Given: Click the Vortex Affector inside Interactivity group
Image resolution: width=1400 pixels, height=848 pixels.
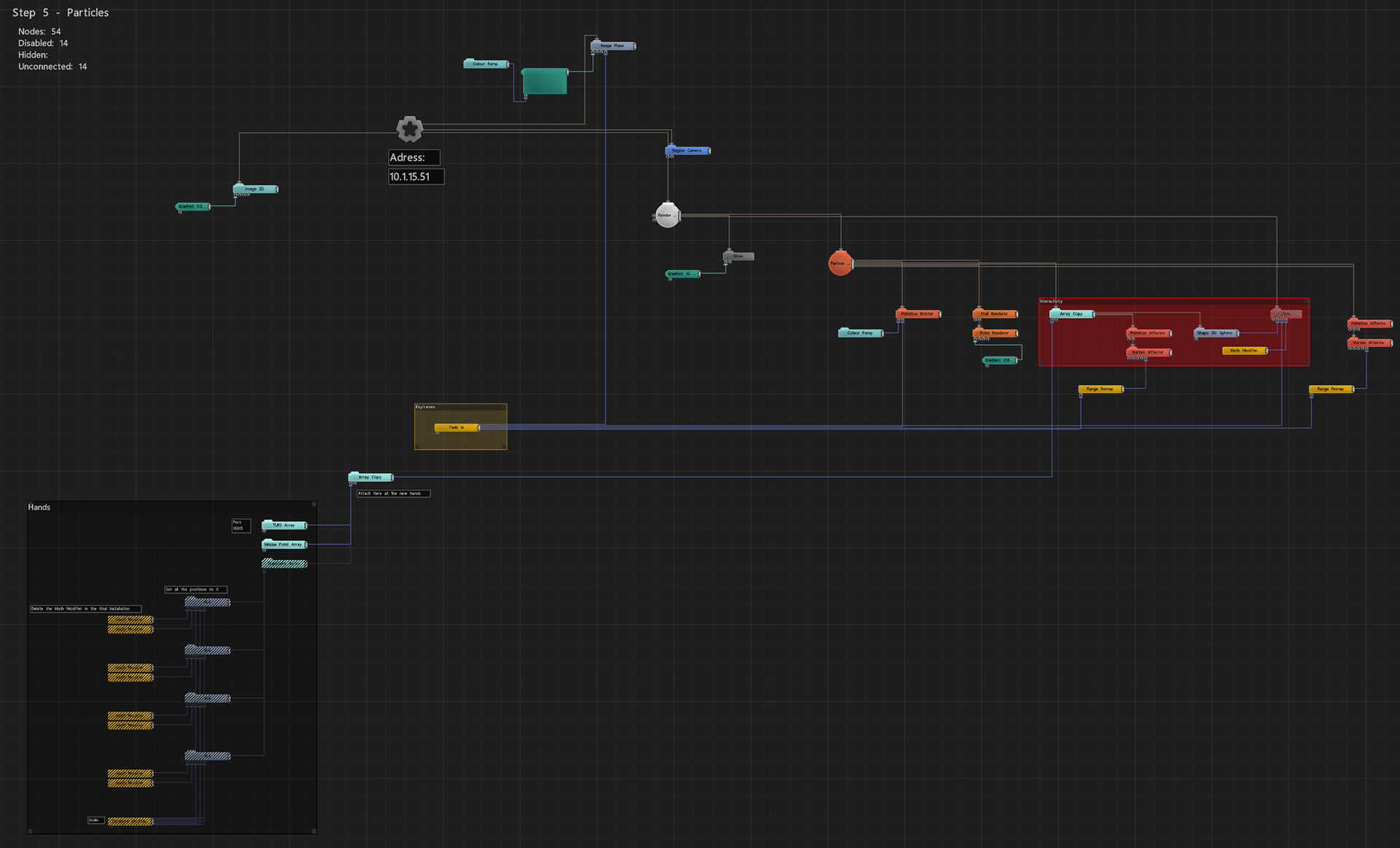Looking at the screenshot, I should click(x=1148, y=352).
